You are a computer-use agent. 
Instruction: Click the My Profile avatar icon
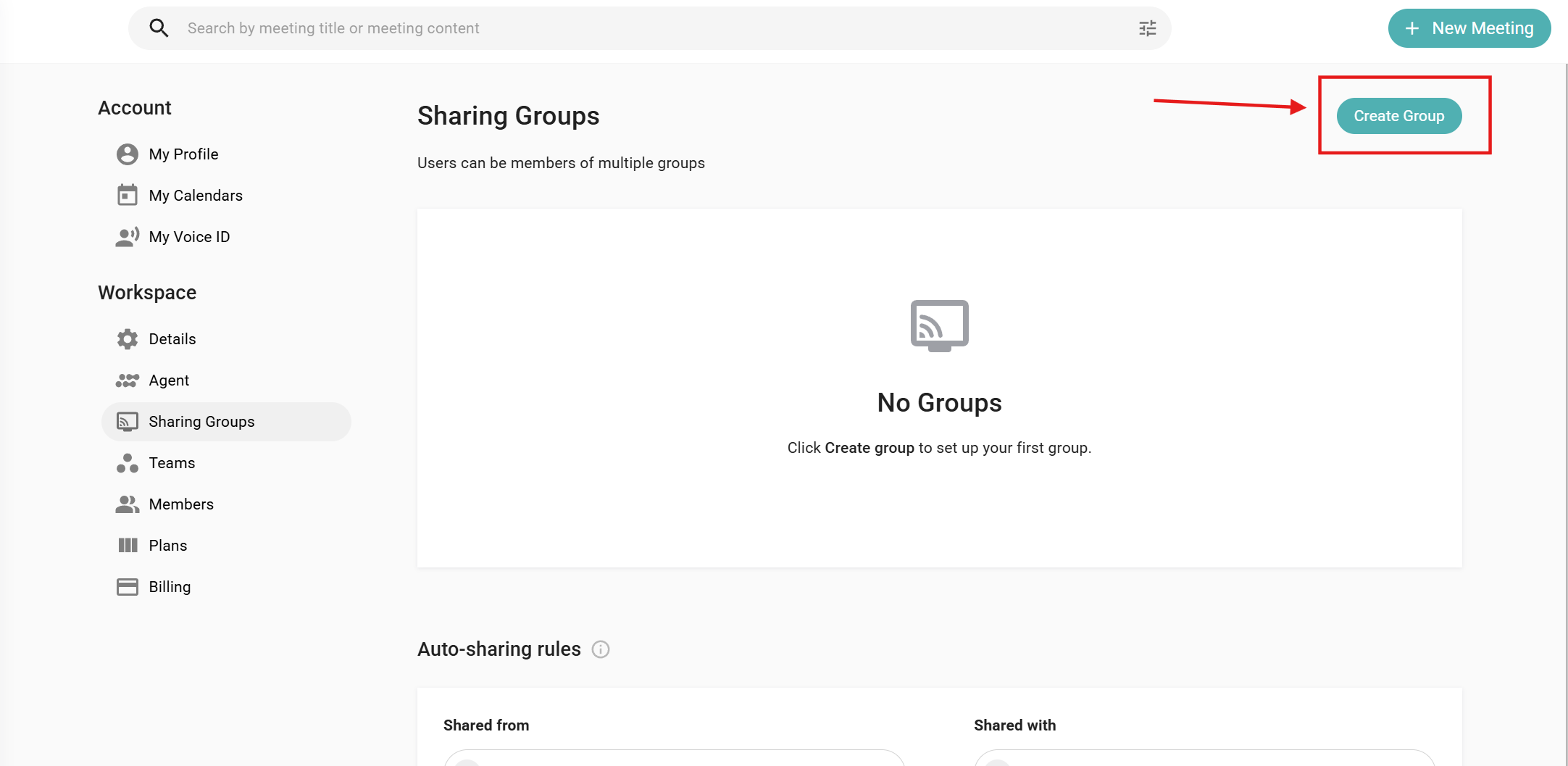click(127, 154)
